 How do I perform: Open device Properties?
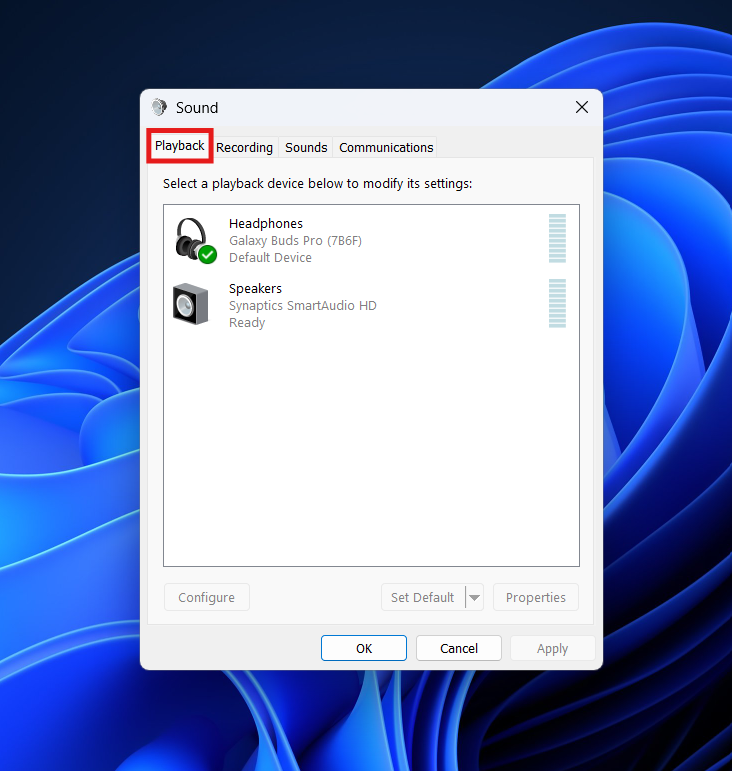[535, 598]
